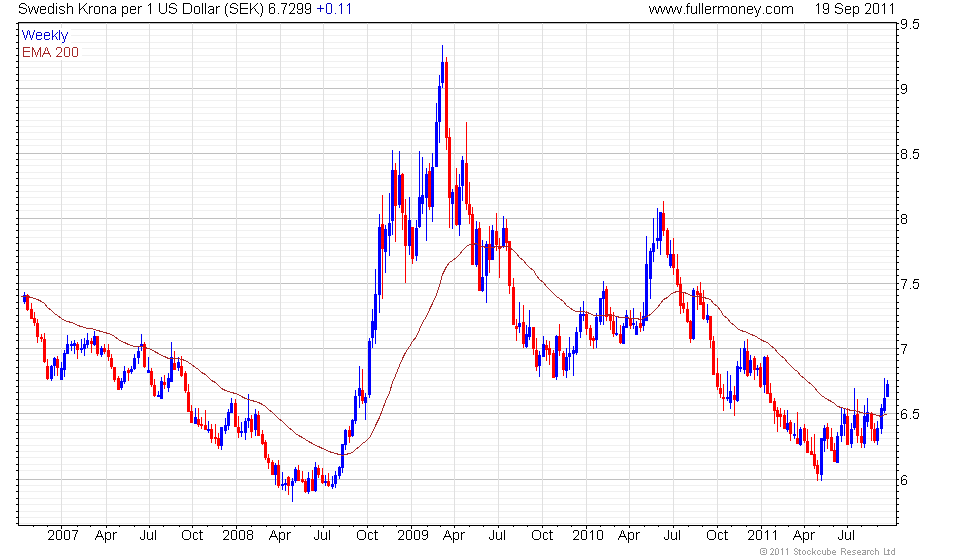Click 'Apr' label following 2010
980x560 pixels.
[629, 536]
